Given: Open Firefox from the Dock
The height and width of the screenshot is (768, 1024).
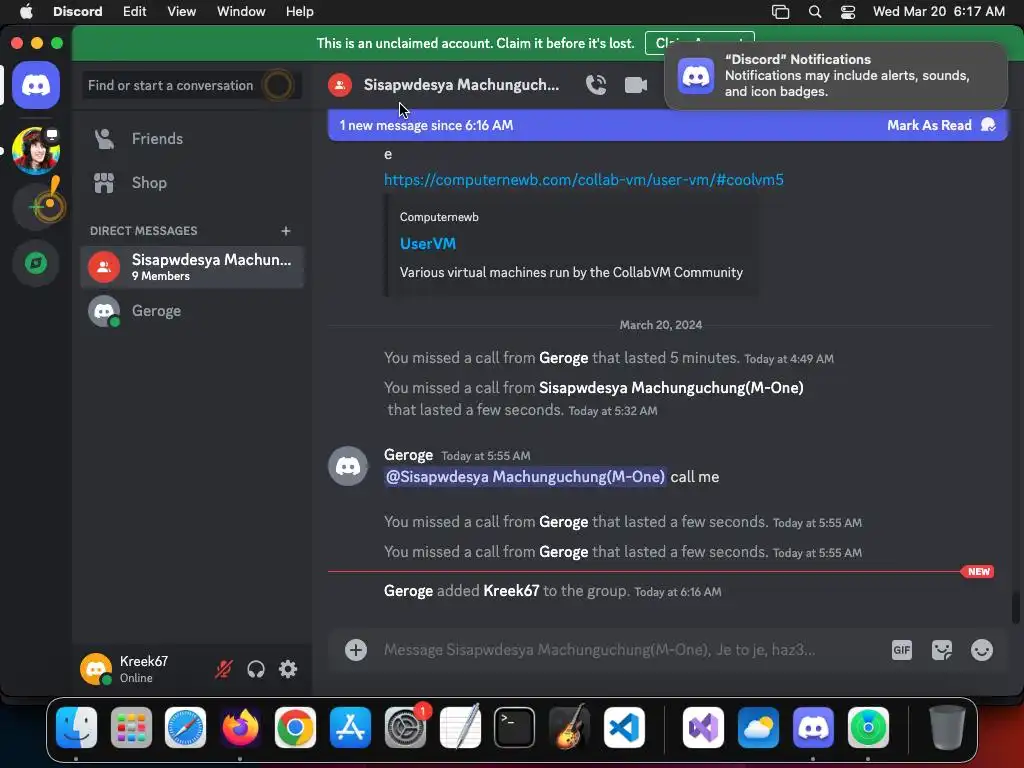Looking at the screenshot, I should point(240,728).
